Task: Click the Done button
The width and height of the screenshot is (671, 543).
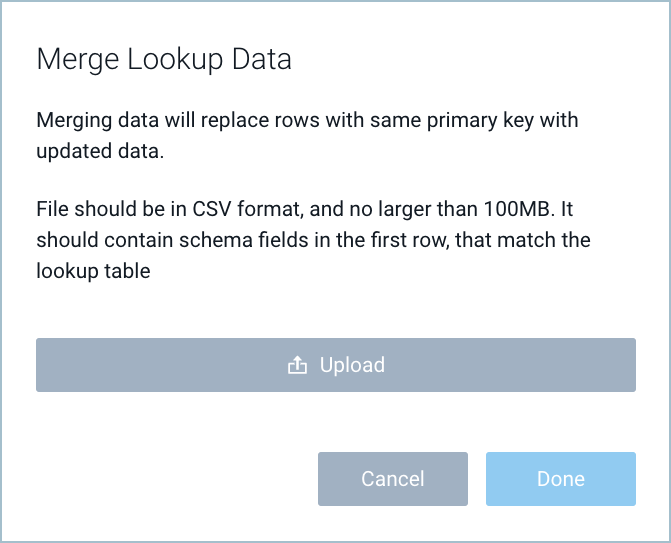Action: pyautogui.click(x=560, y=479)
